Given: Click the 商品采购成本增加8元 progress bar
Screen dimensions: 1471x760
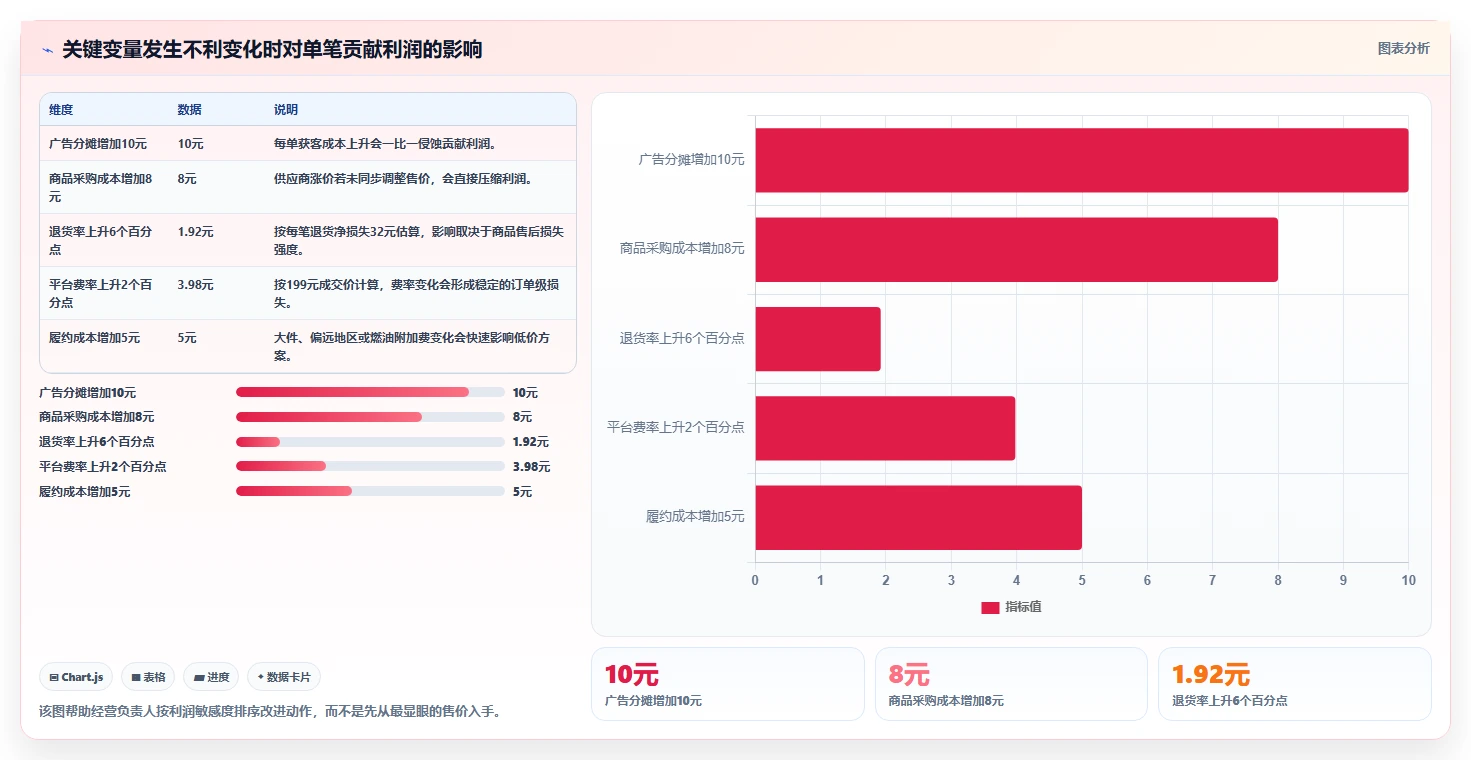Looking at the screenshot, I should click(x=370, y=417).
